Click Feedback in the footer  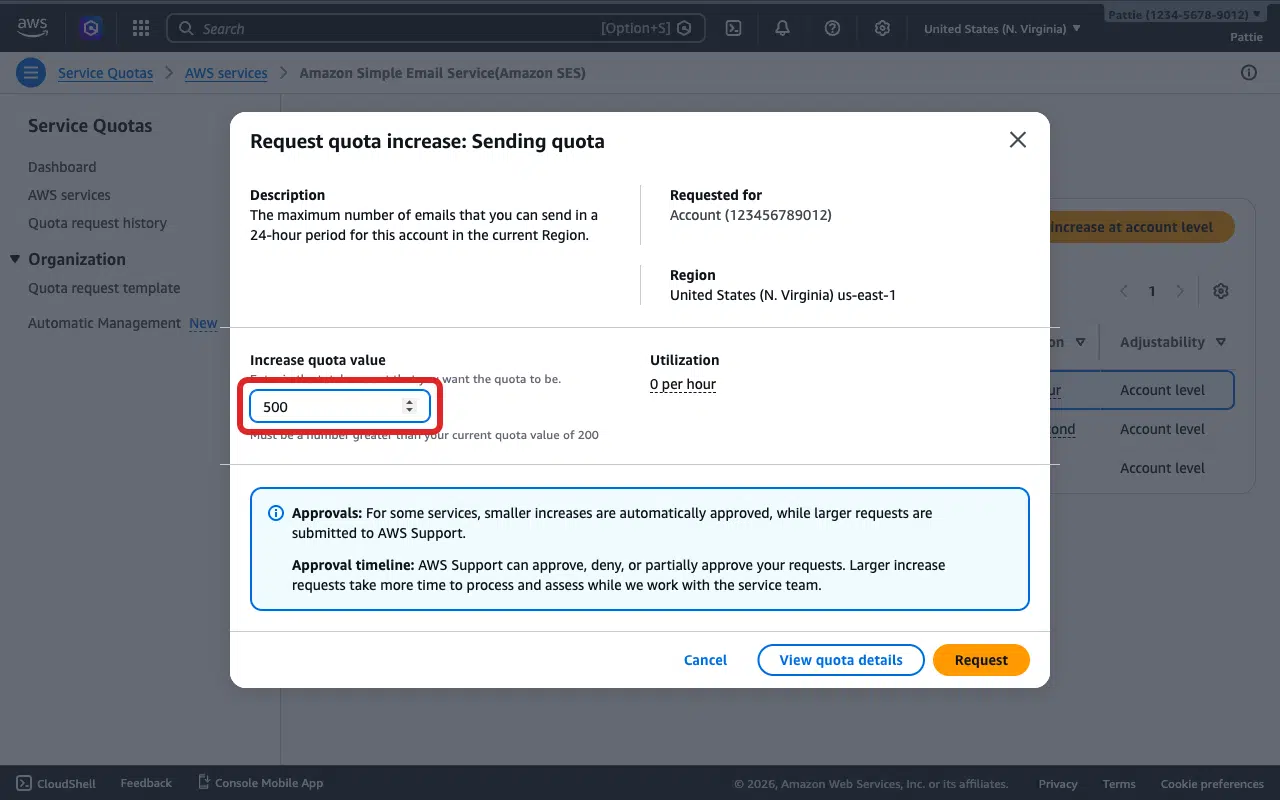coord(146,783)
